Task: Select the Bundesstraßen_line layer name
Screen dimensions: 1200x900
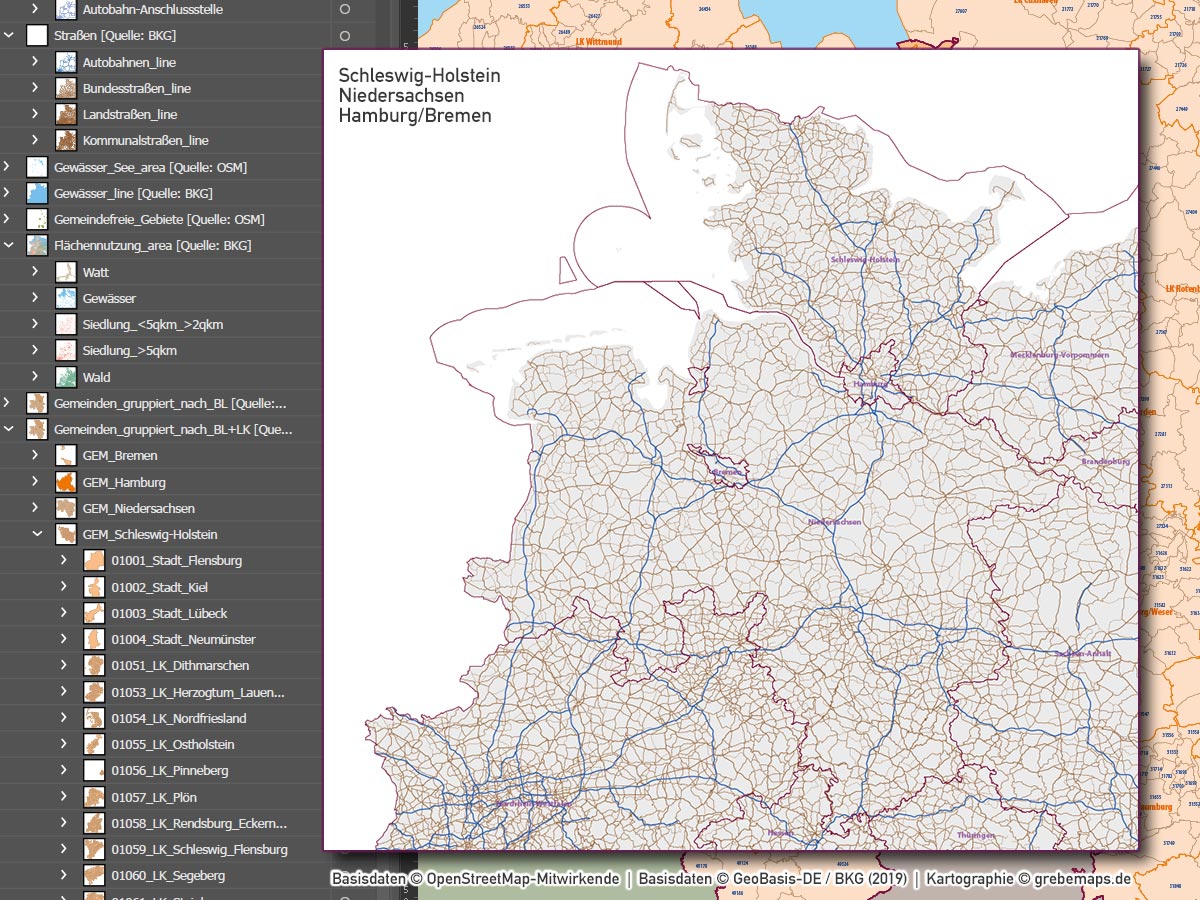Action: 137,88
